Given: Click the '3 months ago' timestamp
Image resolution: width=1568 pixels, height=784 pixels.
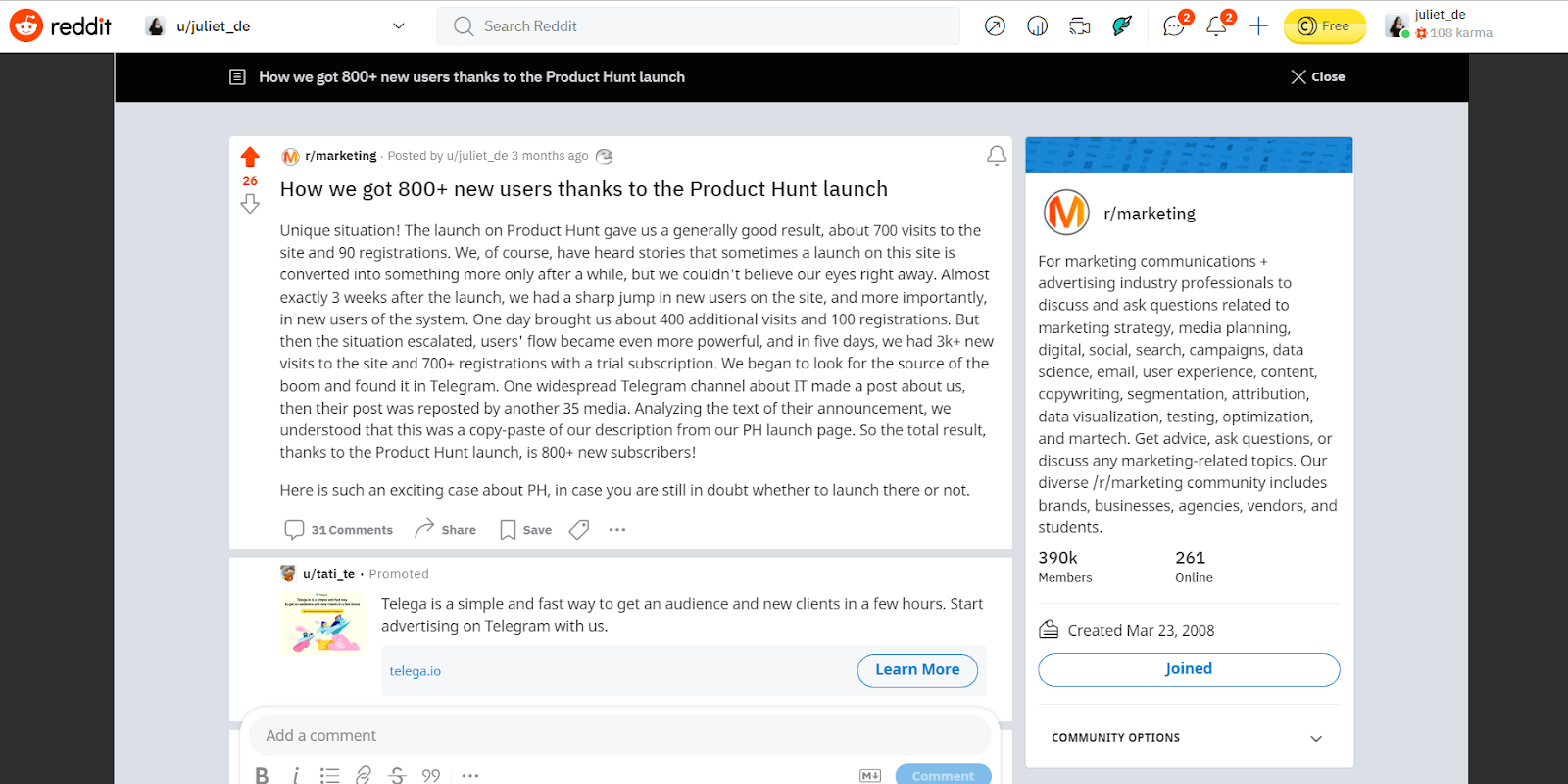Looking at the screenshot, I should (550, 156).
